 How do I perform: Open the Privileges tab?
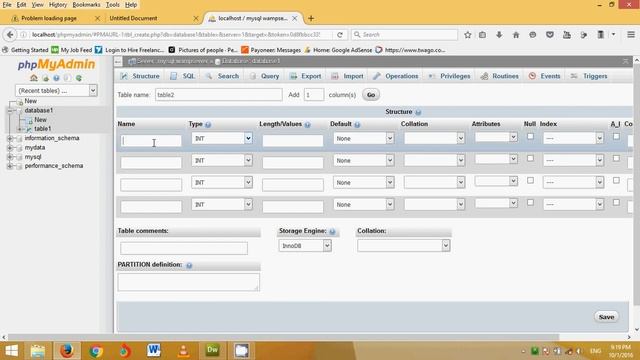[x=449, y=76]
